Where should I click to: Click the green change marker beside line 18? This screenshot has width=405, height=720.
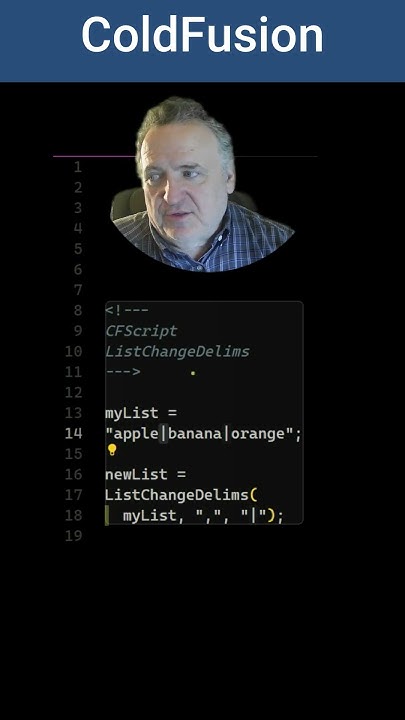tap(107, 515)
